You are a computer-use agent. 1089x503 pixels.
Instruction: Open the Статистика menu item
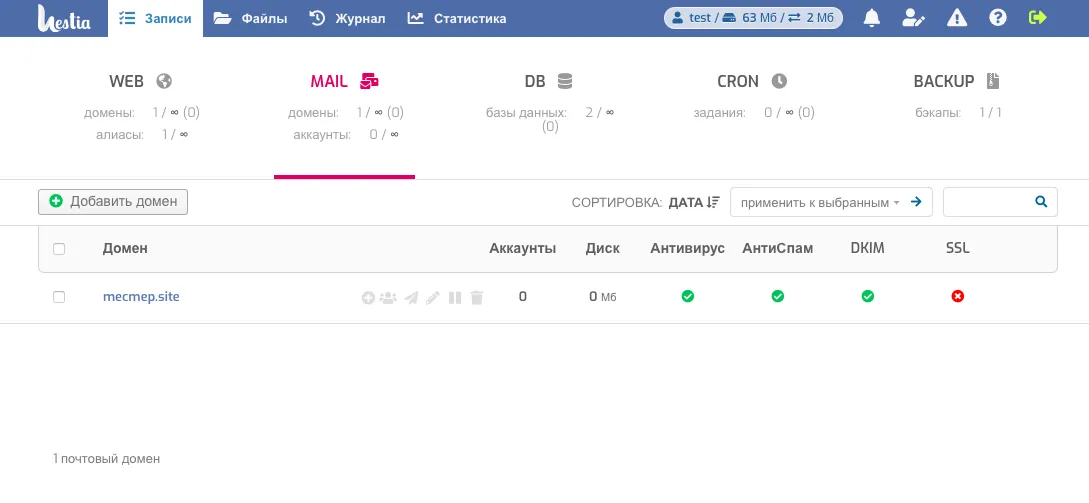(x=457, y=18)
